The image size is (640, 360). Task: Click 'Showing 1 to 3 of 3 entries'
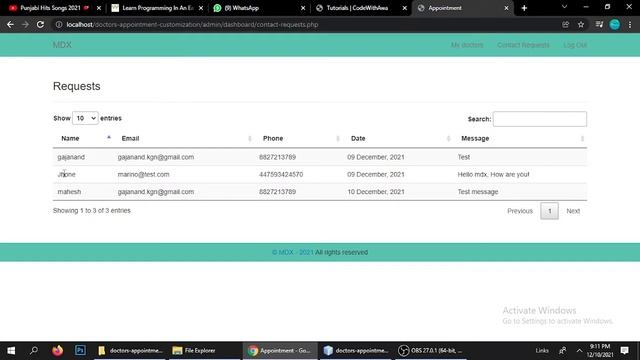(91, 211)
